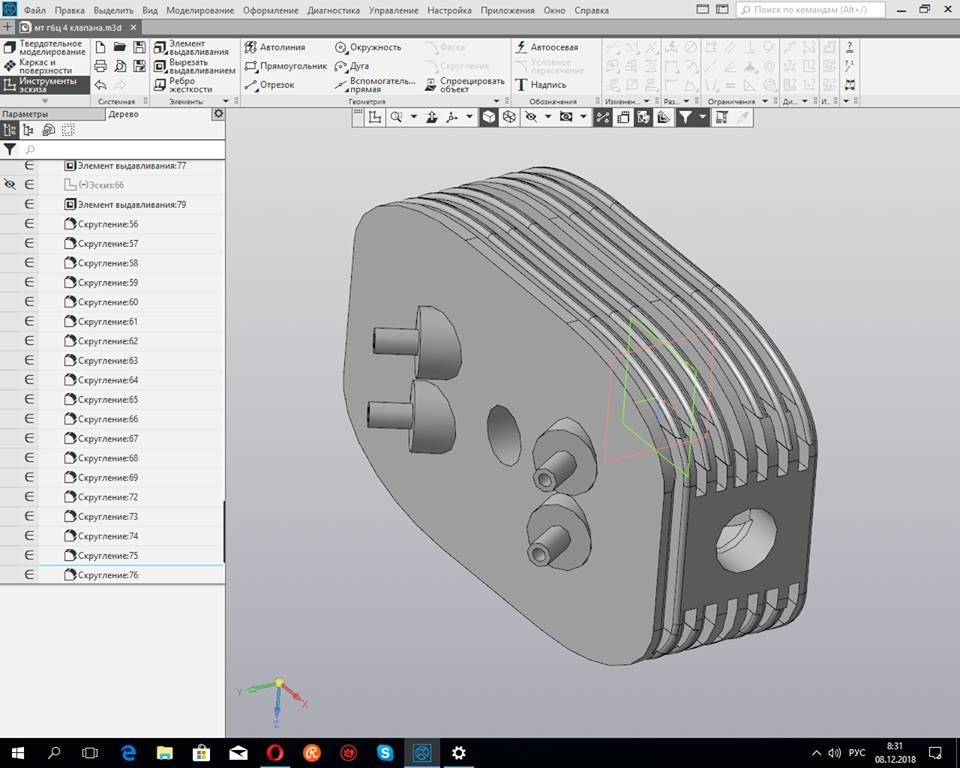Toggle wireframe display mode in view toolbar
This screenshot has height=768, width=960.
click(x=509, y=117)
